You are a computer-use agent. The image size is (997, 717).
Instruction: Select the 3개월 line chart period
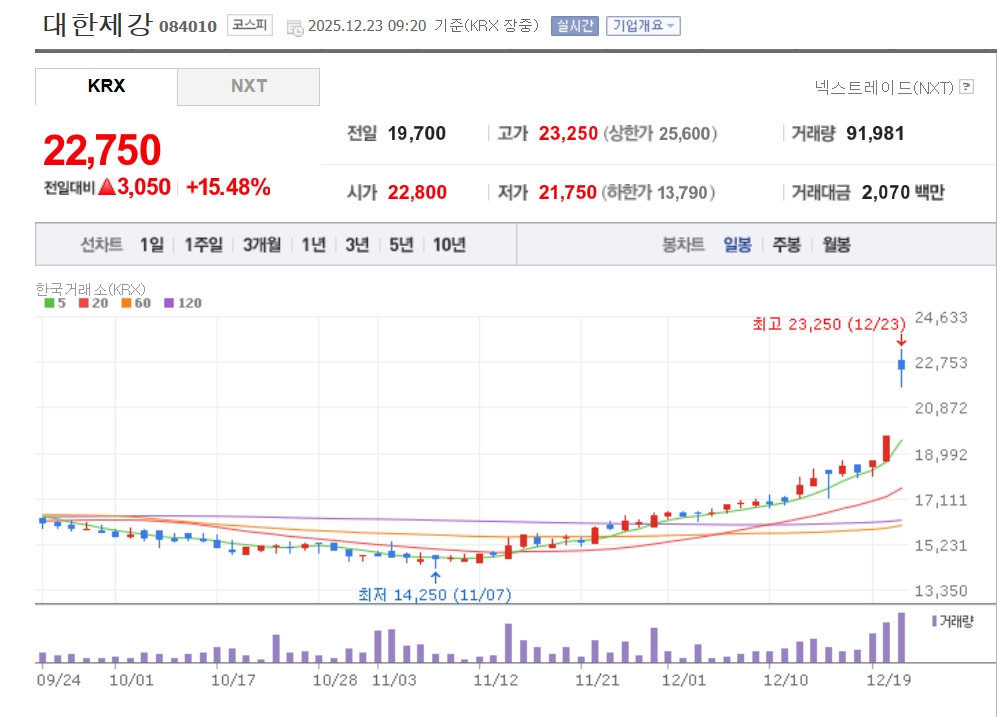pos(262,245)
